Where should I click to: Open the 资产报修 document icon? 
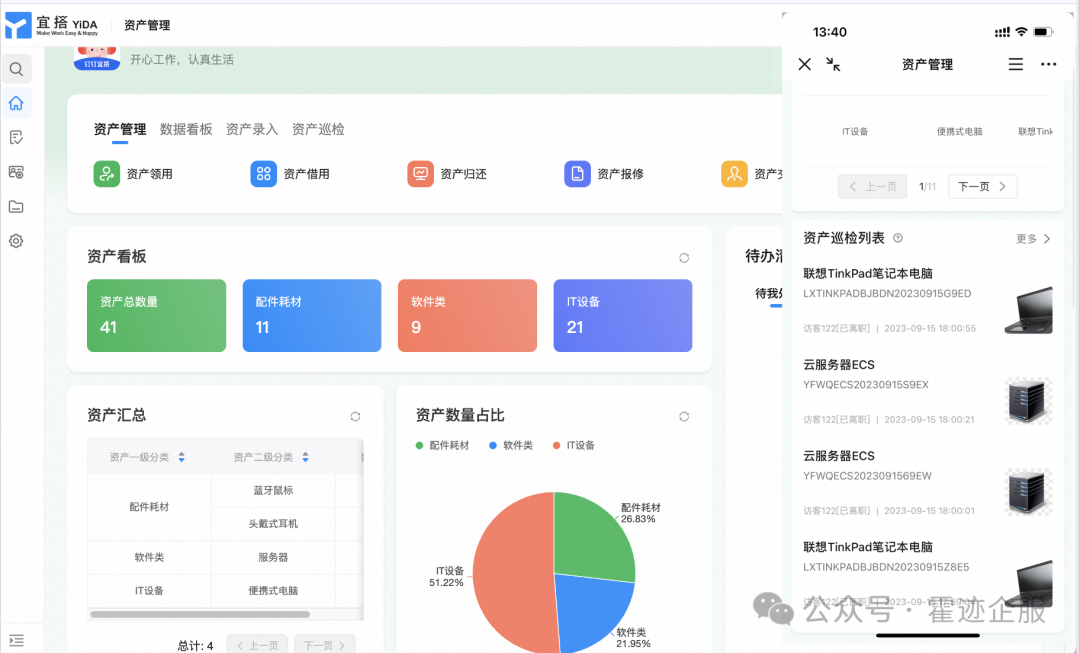coord(577,174)
